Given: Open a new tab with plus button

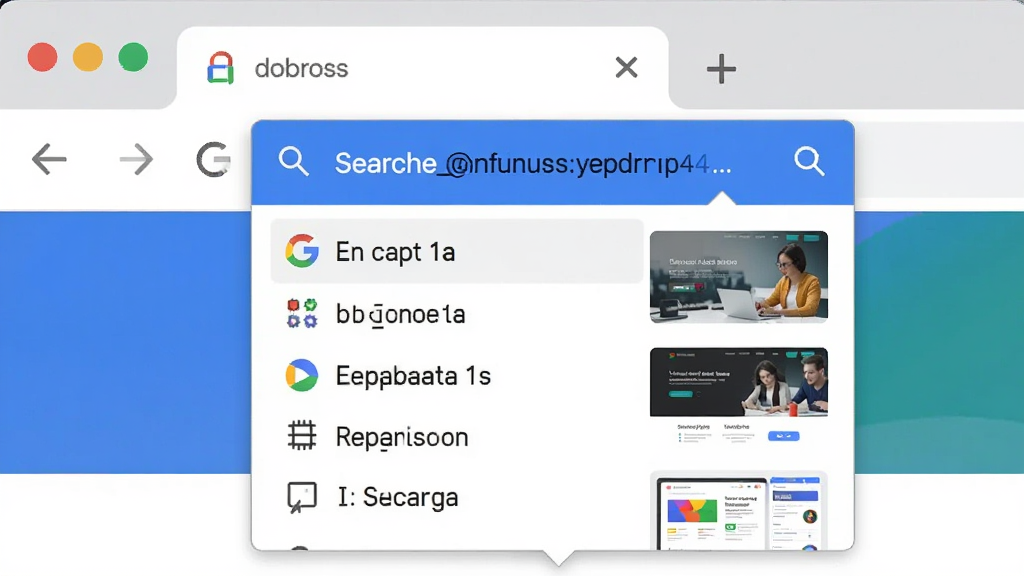Looking at the screenshot, I should (722, 69).
